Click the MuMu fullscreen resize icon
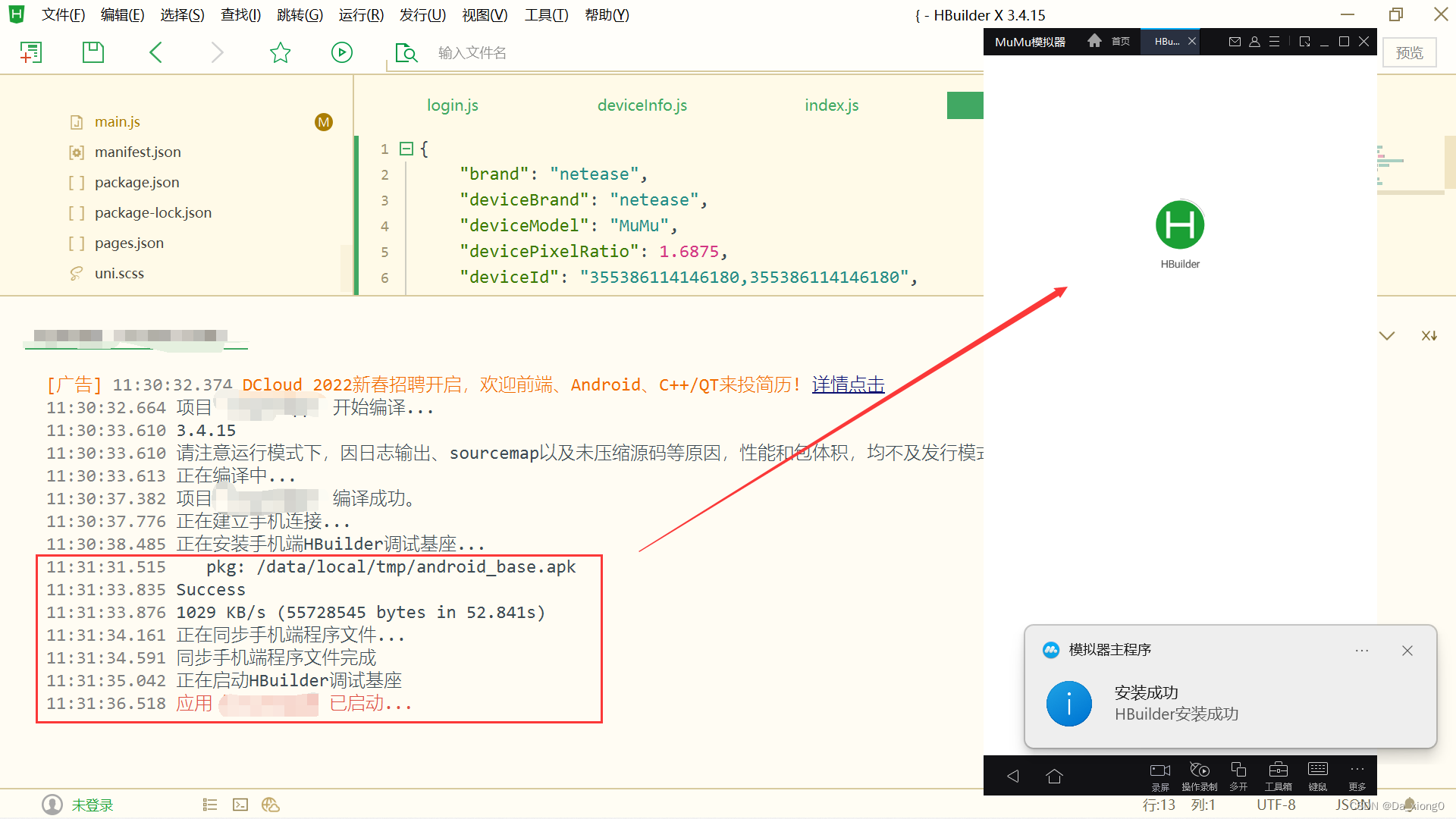The image size is (1456, 819). tap(1304, 42)
